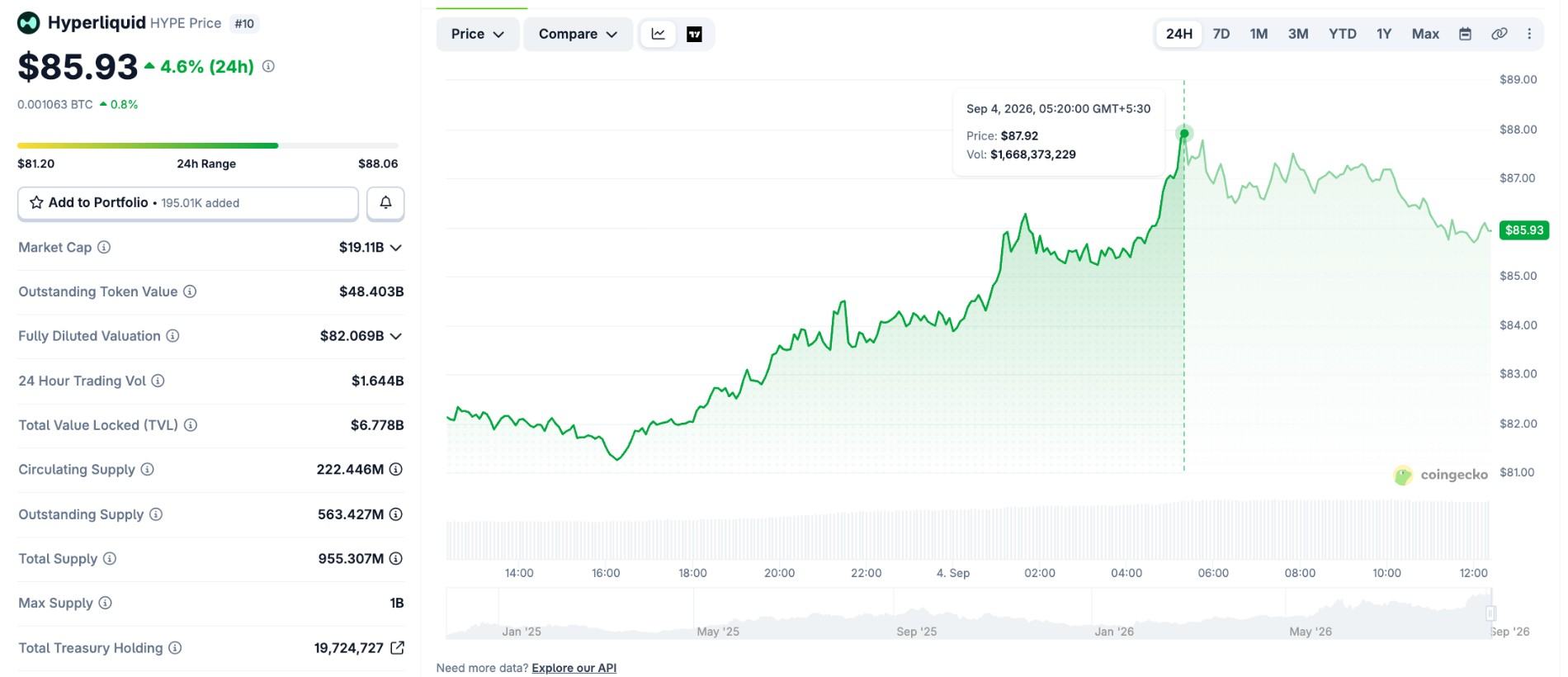Click info icon next to Circulating Supply label
1568x677 pixels.
click(147, 469)
